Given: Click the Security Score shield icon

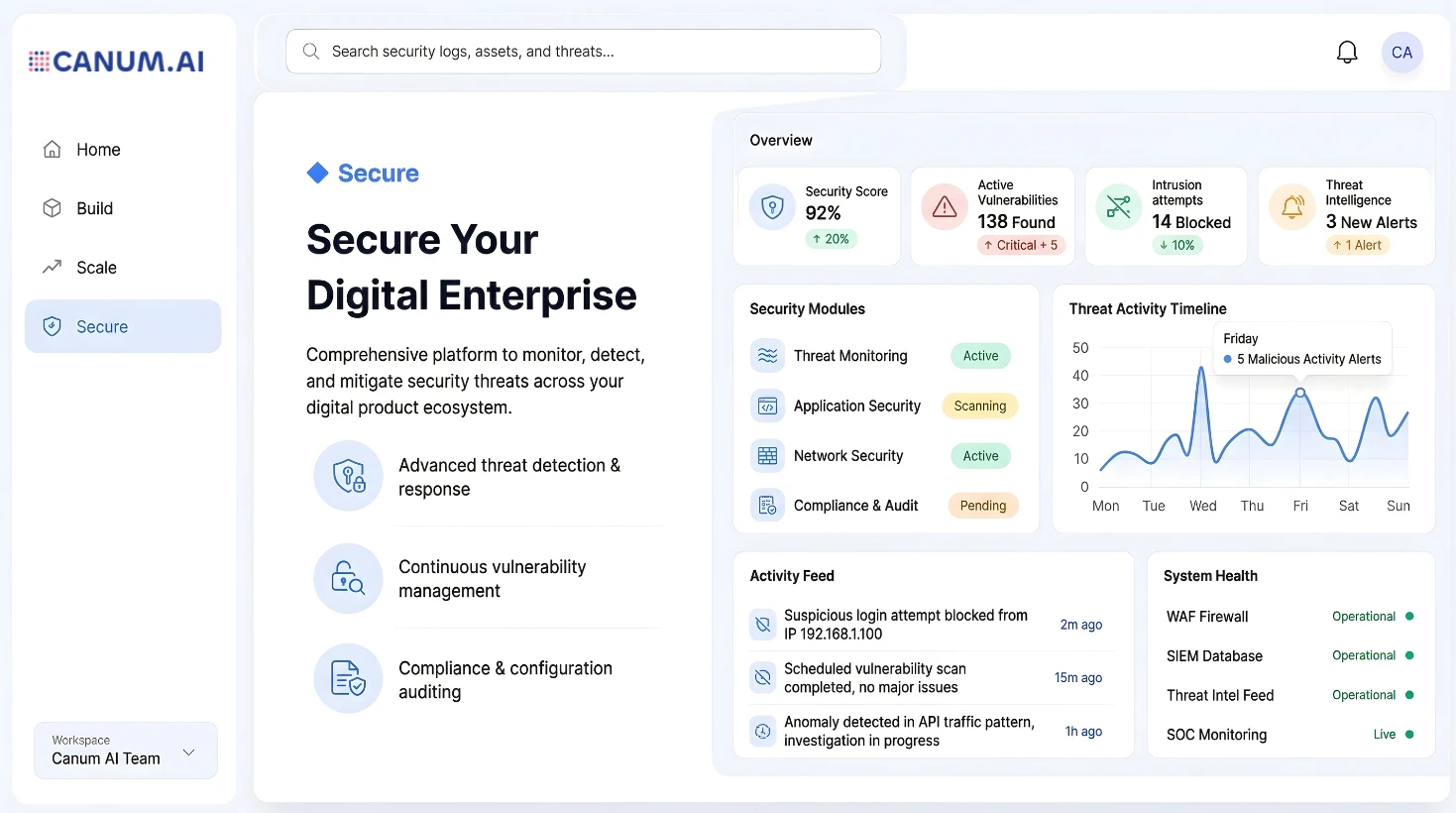Looking at the screenshot, I should [x=772, y=207].
